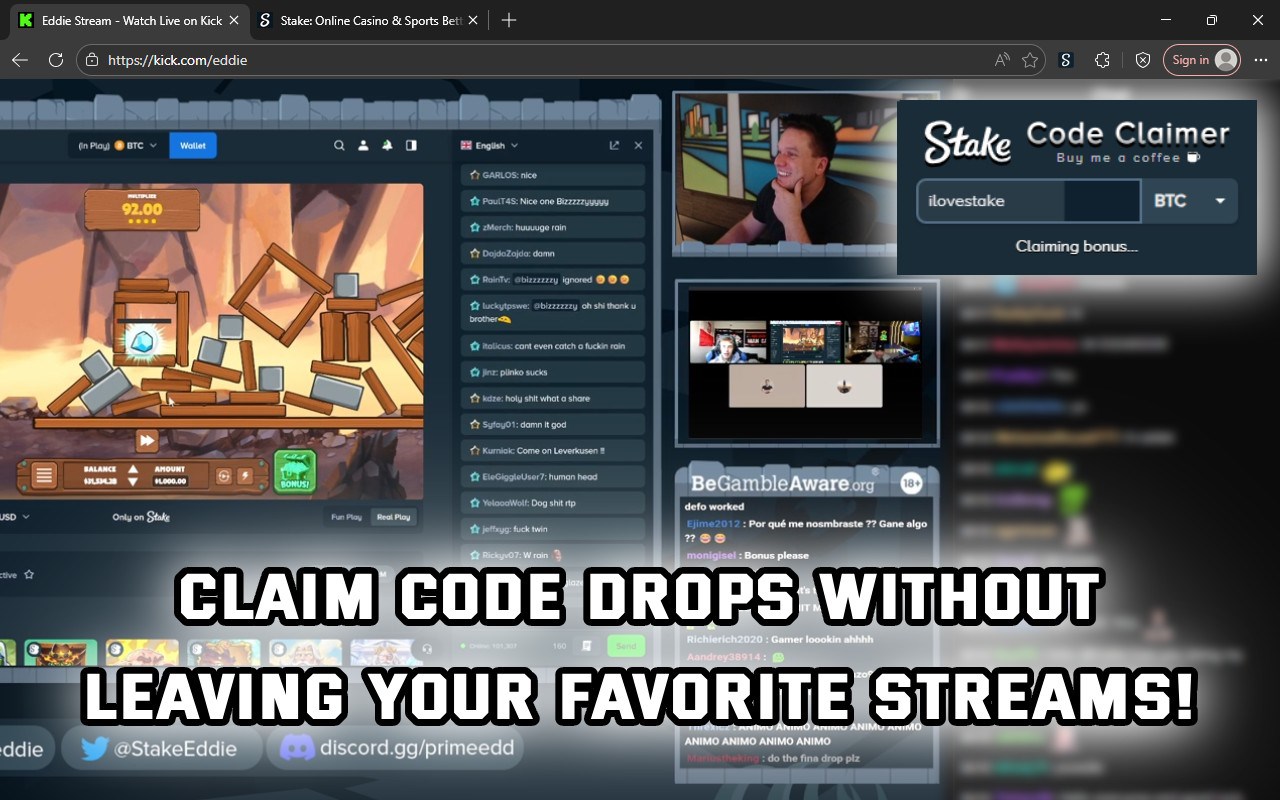Click chat message 'DajdaZajda: damn'
This screenshot has height=800, width=1280.
(552, 254)
